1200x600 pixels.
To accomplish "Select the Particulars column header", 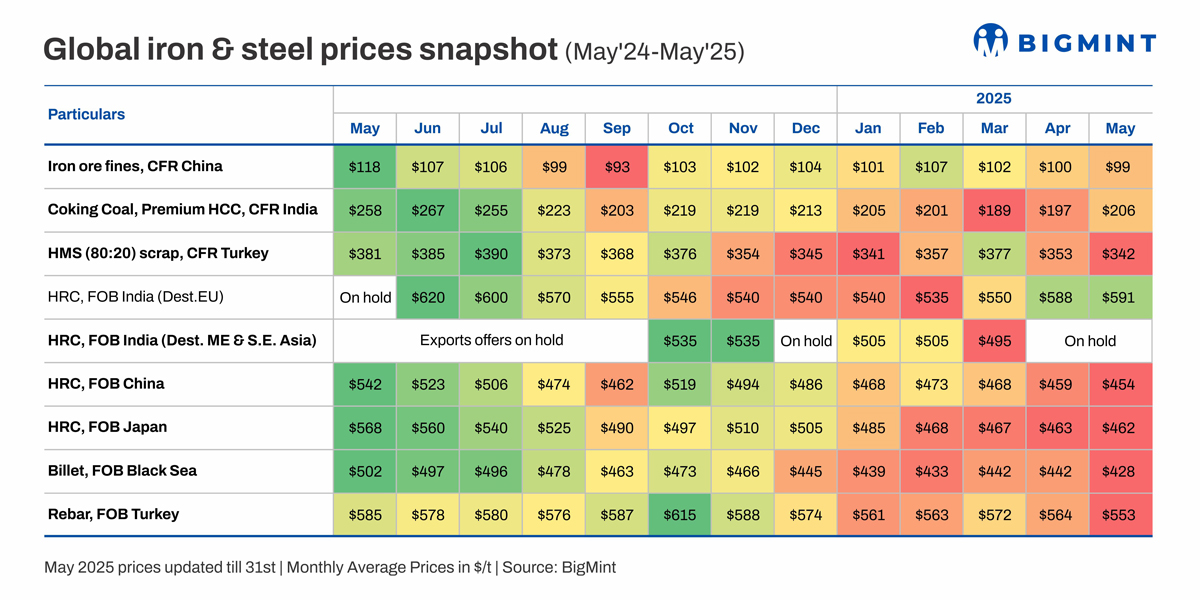I will (x=87, y=114).
